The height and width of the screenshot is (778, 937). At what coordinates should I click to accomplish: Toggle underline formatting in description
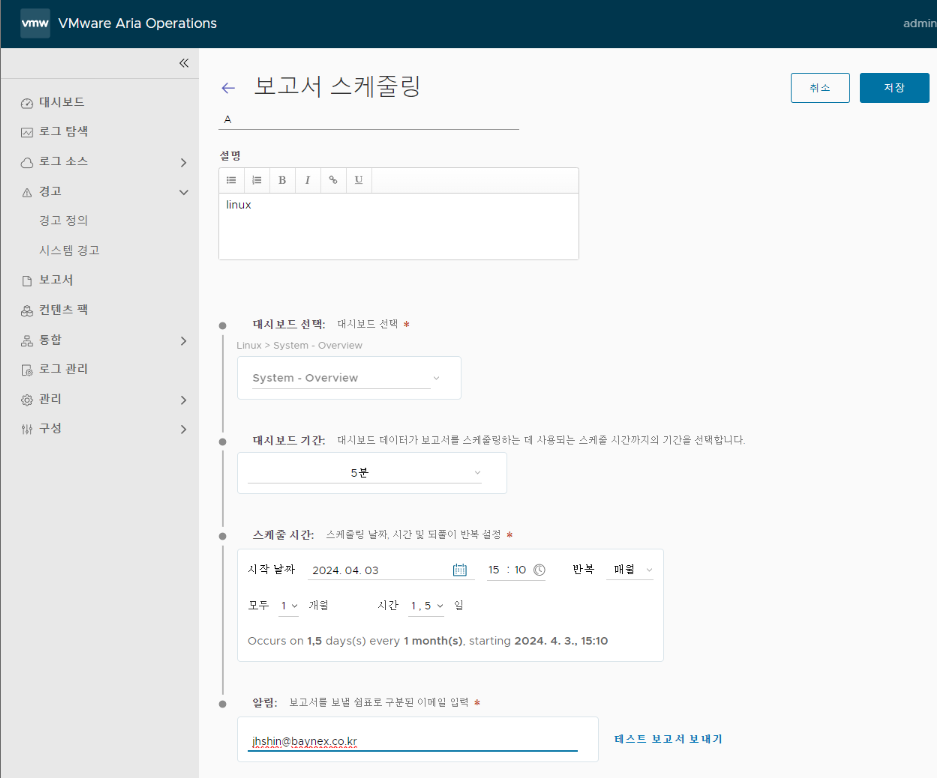[359, 180]
